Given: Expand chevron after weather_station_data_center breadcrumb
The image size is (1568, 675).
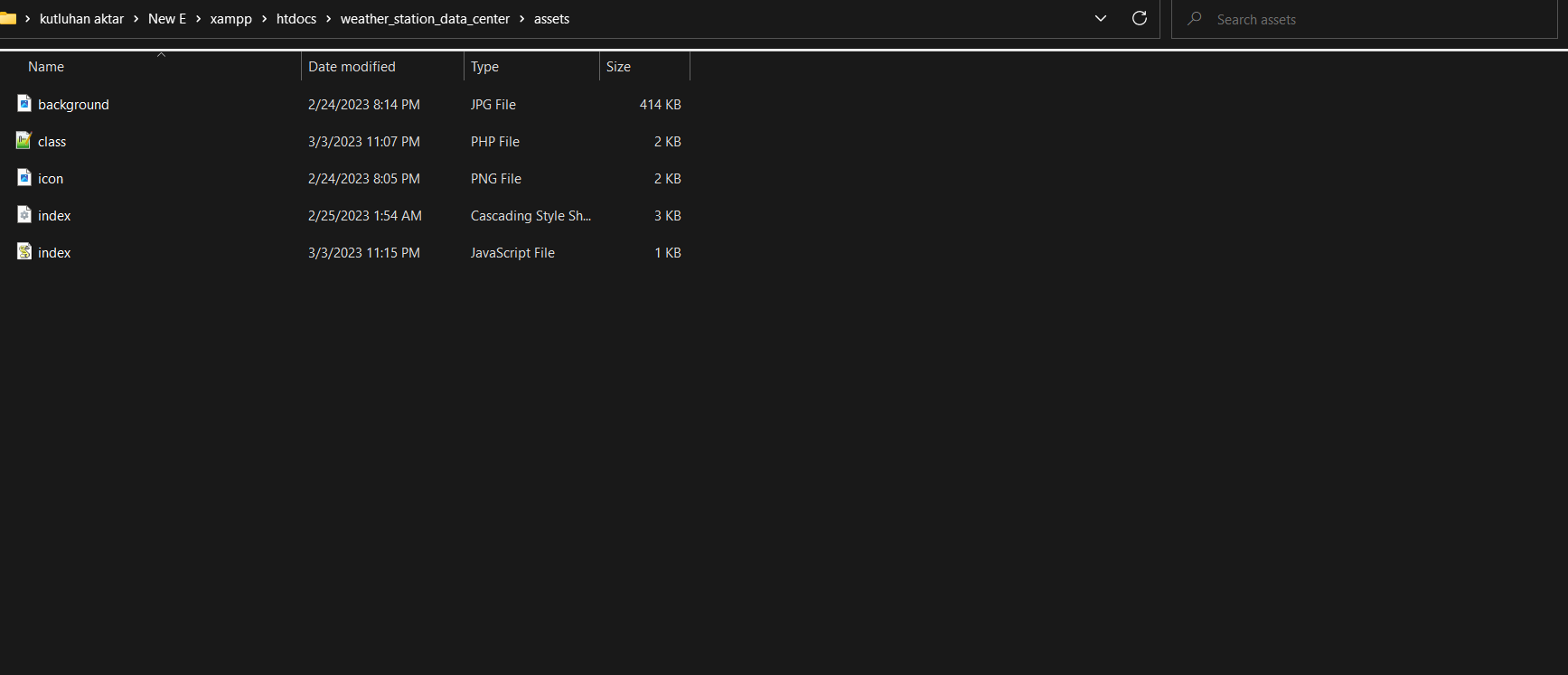Looking at the screenshot, I should pos(522,19).
